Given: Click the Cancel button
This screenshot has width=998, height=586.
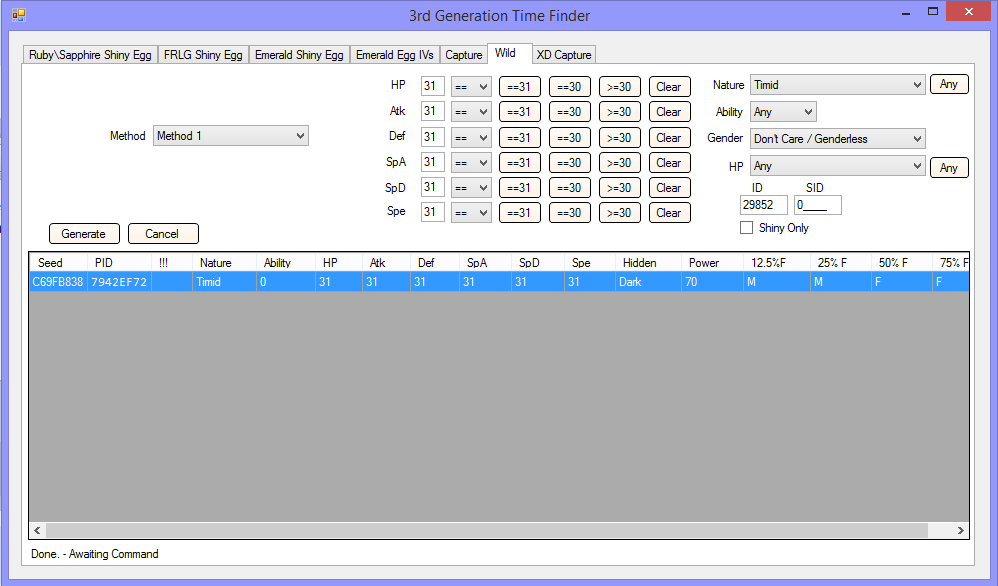Looking at the screenshot, I should 162,234.
